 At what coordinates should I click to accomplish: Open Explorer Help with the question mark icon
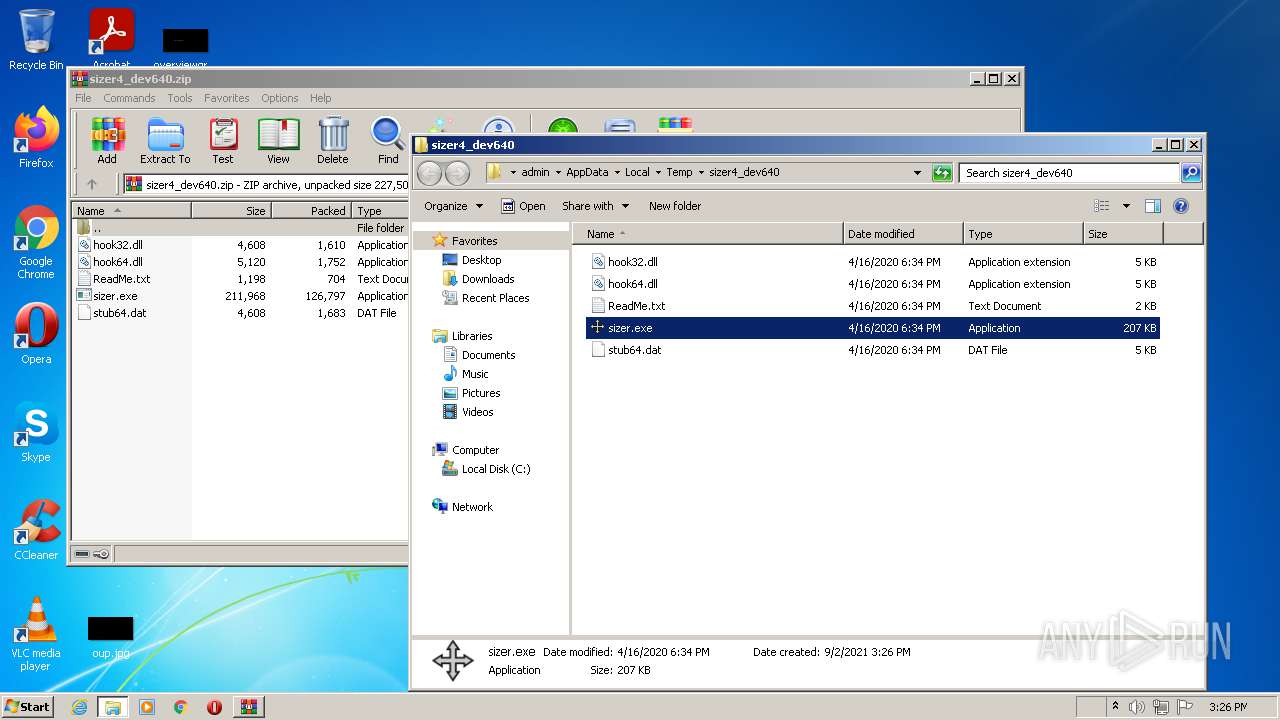tap(1181, 206)
